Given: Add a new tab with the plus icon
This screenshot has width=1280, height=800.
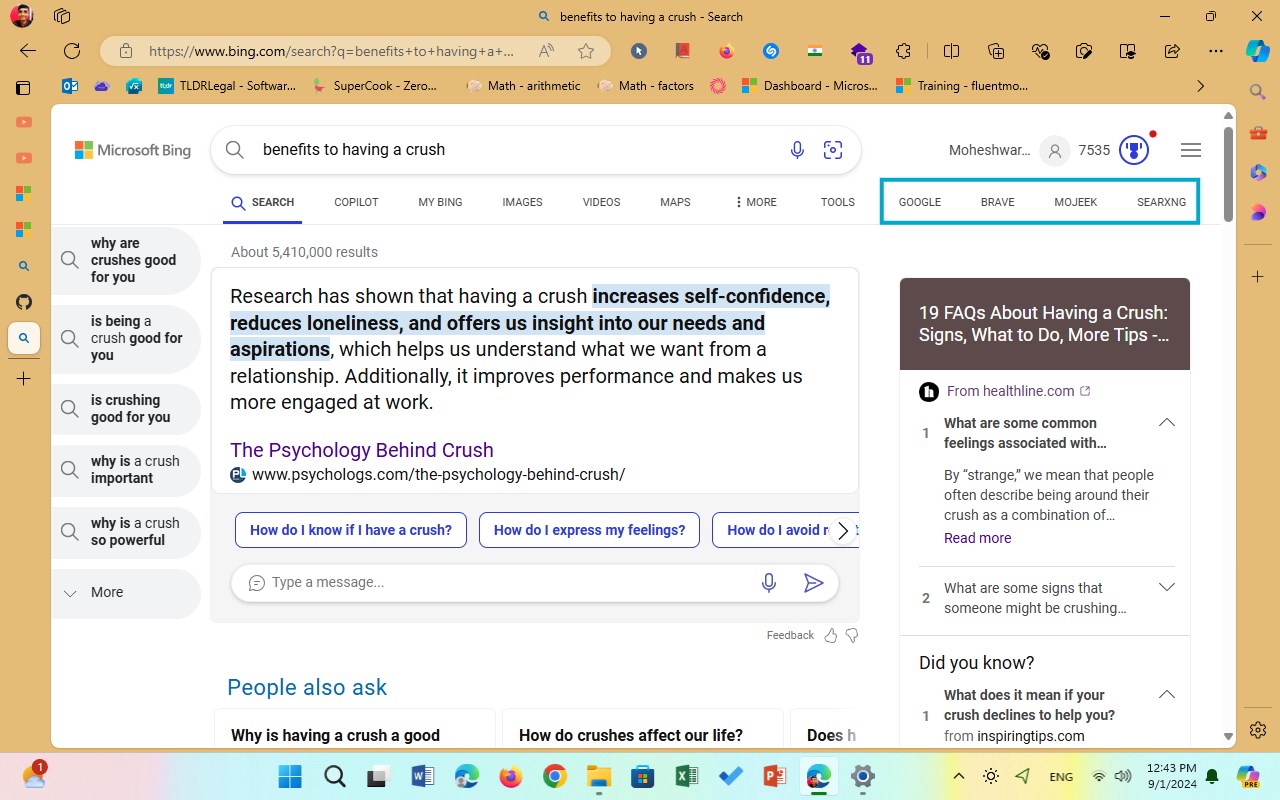Looking at the screenshot, I should coord(24,379).
